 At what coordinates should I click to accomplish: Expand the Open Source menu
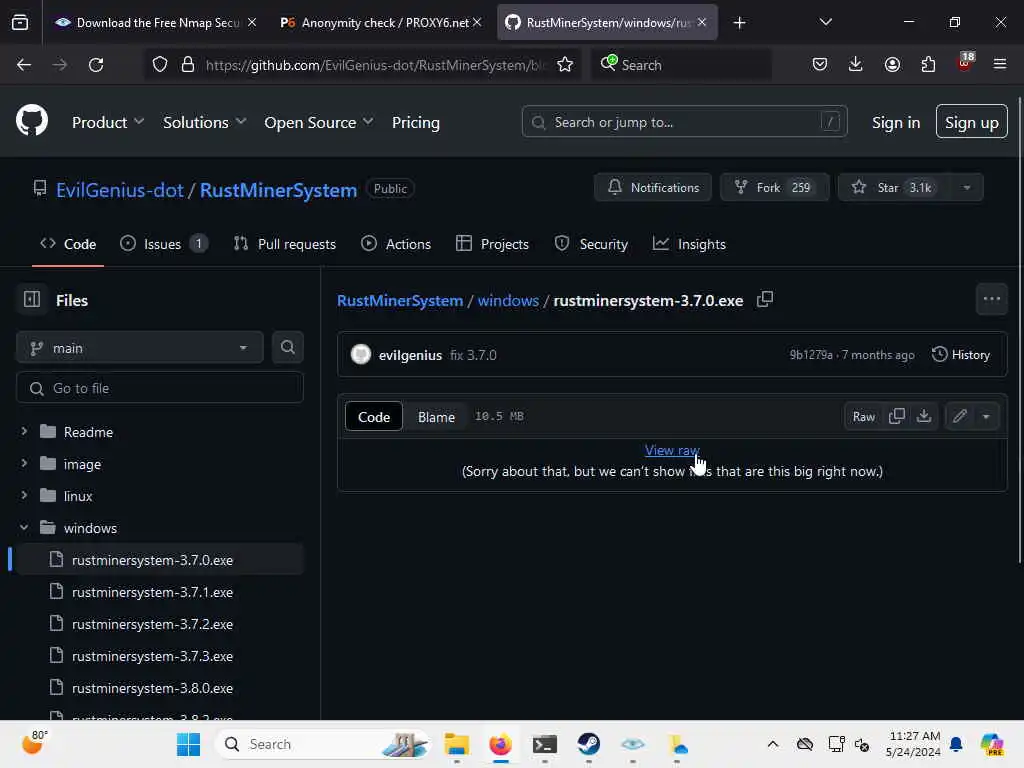319,122
